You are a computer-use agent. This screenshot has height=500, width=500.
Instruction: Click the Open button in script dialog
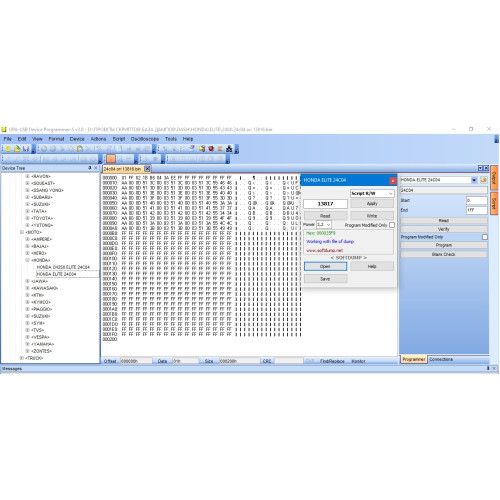click(x=325, y=266)
